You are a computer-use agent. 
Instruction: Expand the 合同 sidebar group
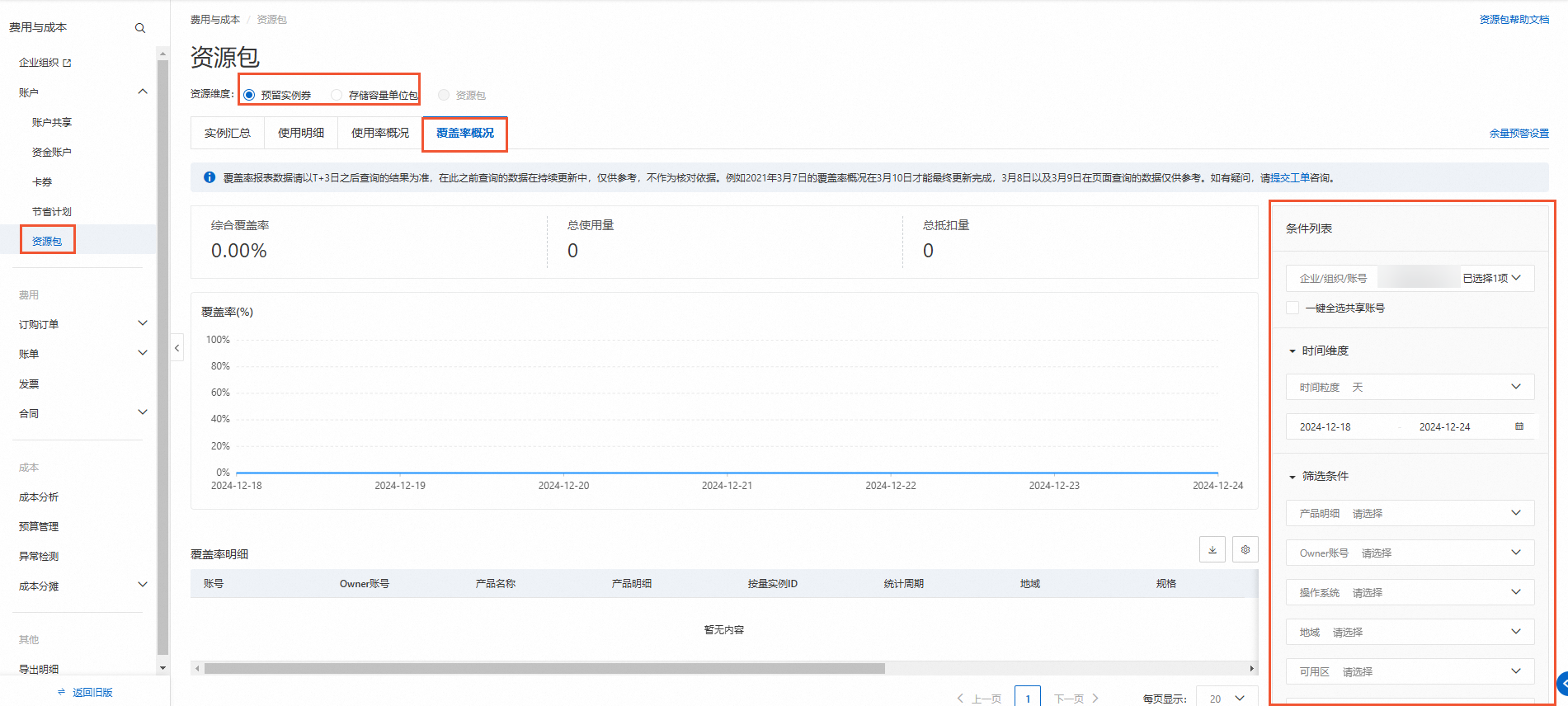[143, 413]
